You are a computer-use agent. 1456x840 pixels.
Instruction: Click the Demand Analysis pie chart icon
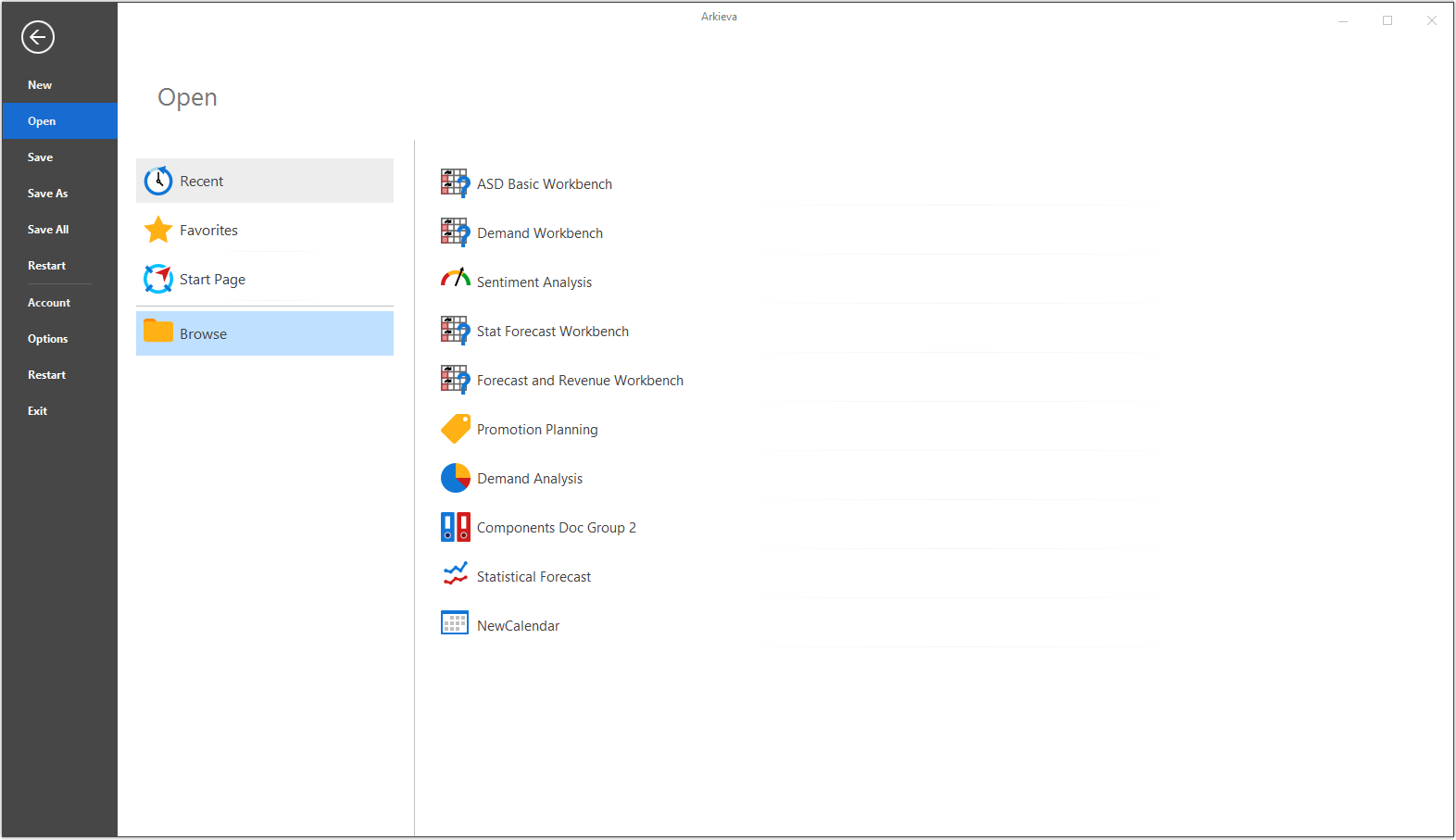pyautogui.click(x=455, y=478)
